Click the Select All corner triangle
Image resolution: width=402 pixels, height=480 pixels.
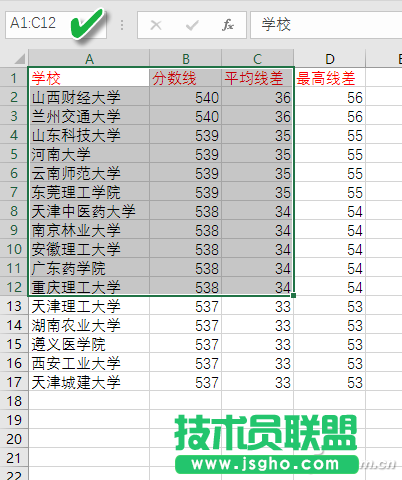[x=20, y=59]
